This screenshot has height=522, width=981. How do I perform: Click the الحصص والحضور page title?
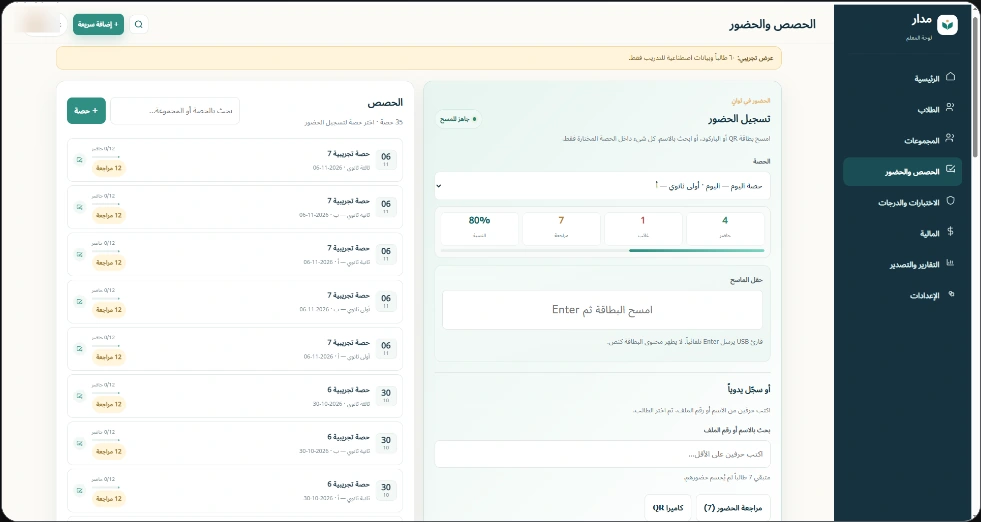tap(772, 24)
